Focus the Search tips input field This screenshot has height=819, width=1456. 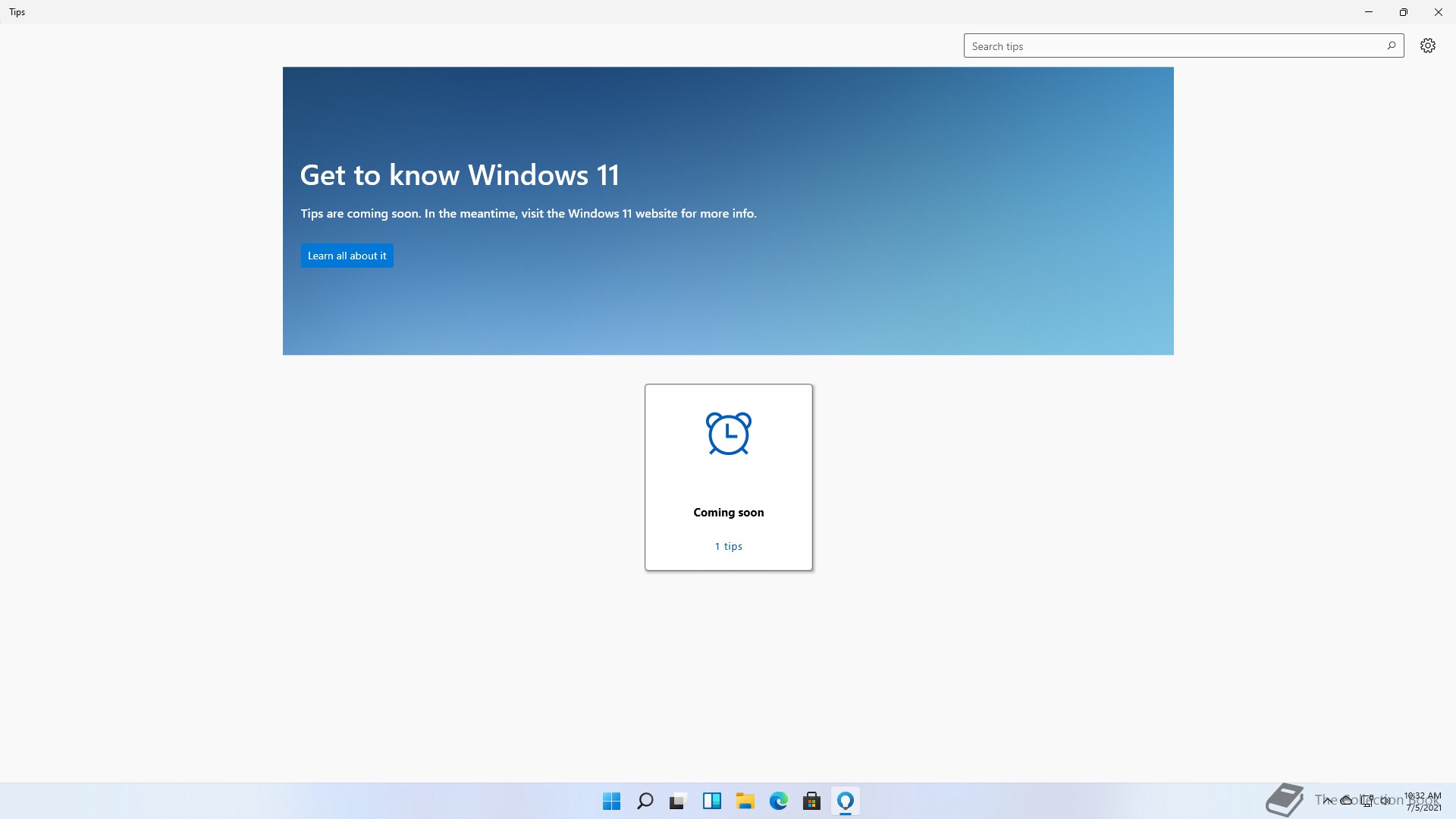click(1183, 45)
